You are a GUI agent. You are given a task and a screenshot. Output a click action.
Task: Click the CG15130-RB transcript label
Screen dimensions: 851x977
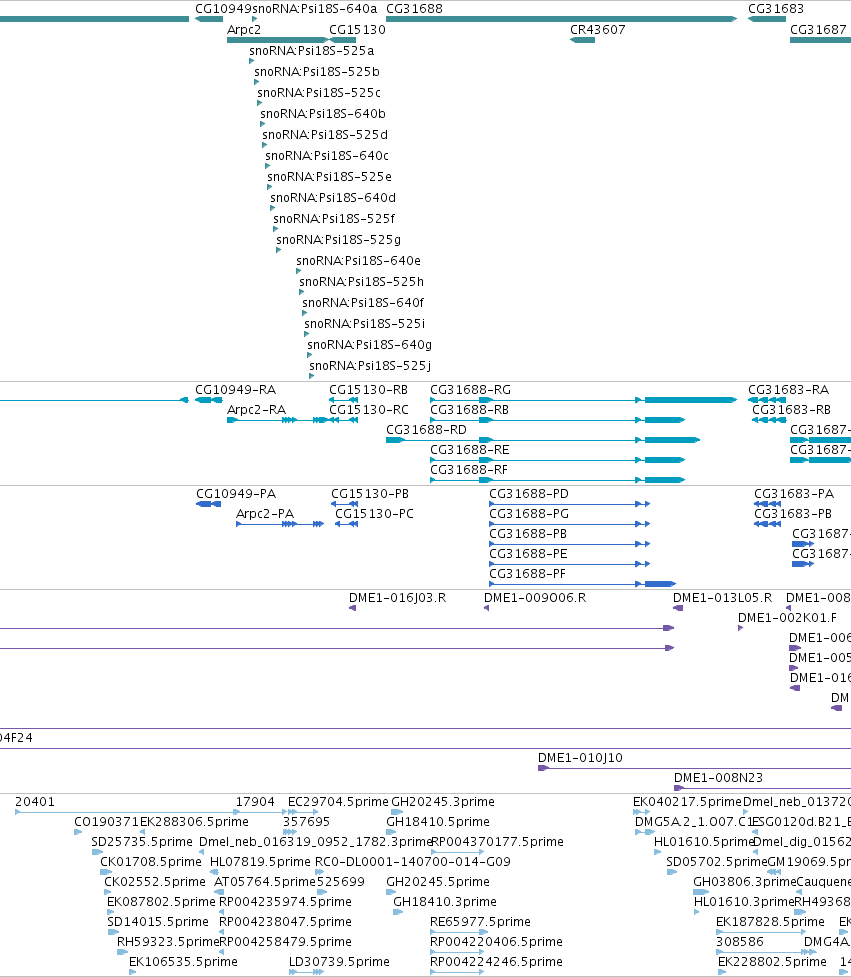point(368,390)
